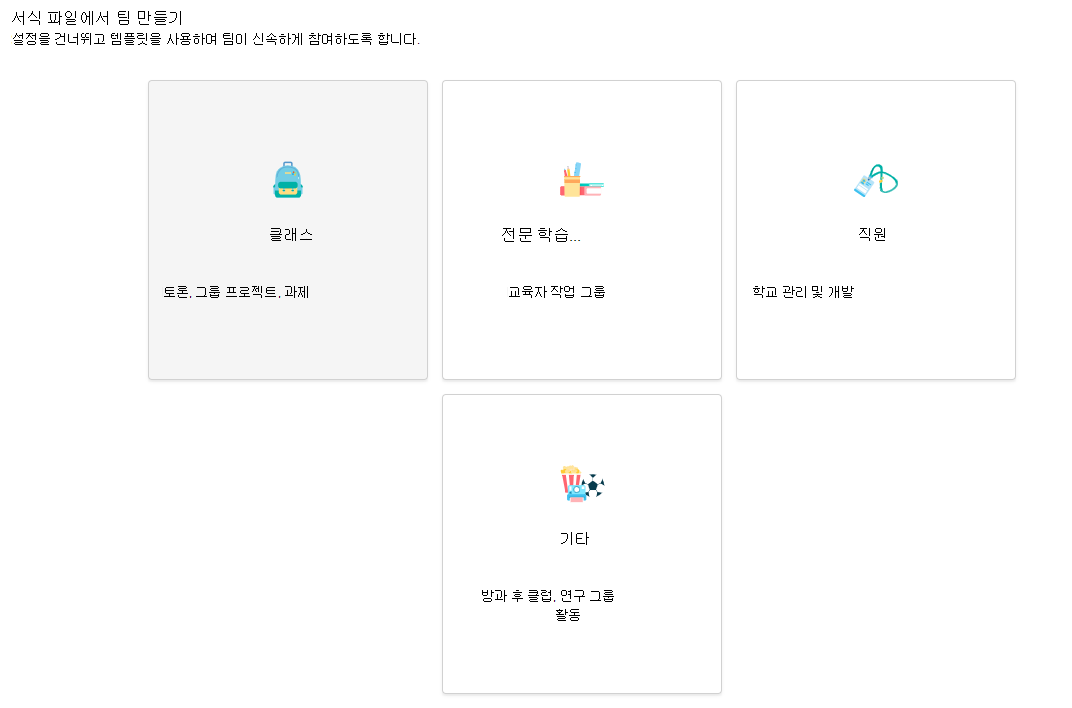Click the '교육자 작업 그룹' description
The width and height of the screenshot is (1072, 708).
[x=557, y=292]
